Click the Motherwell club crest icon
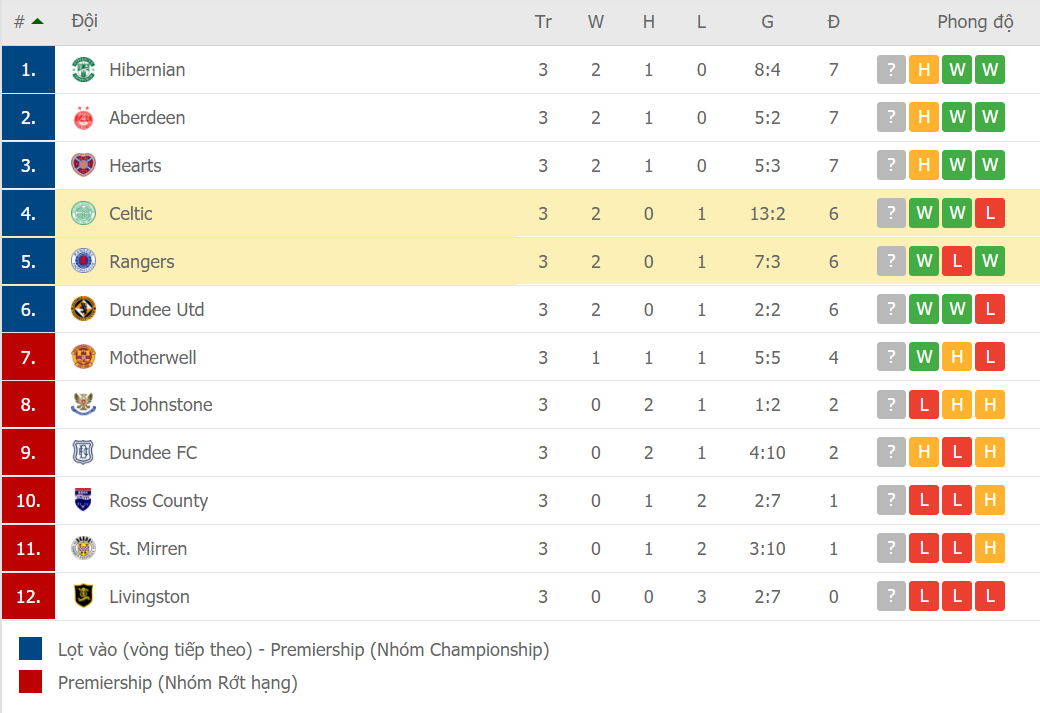 pyautogui.click(x=83, y=357)
